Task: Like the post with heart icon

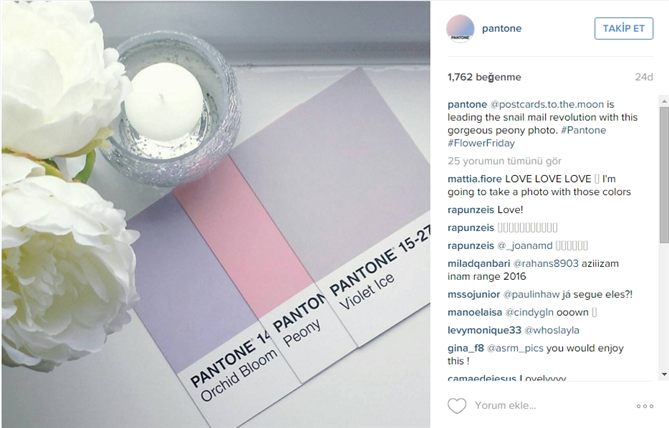Action: pos(457,406)
